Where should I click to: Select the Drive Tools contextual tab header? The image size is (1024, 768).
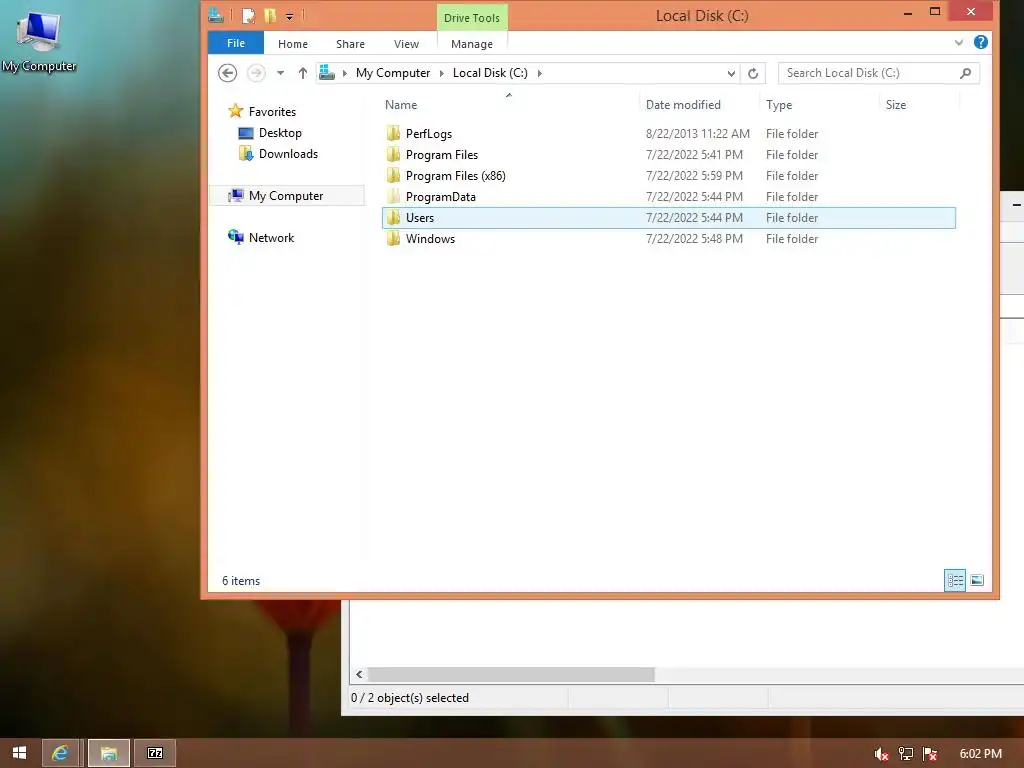472,18
